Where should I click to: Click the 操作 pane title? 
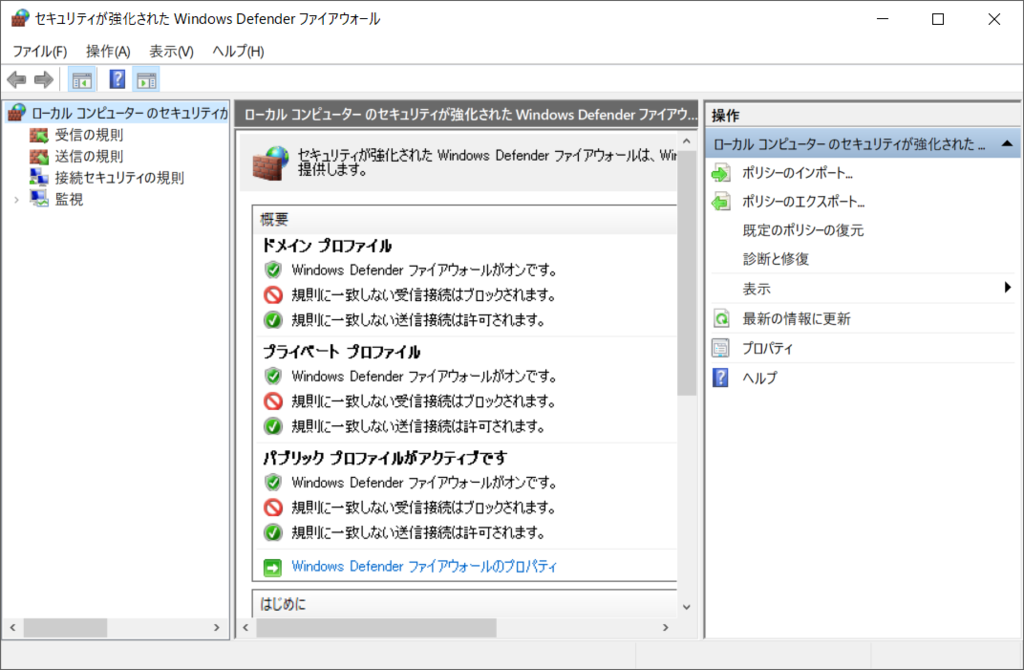(x=726, y=116)
